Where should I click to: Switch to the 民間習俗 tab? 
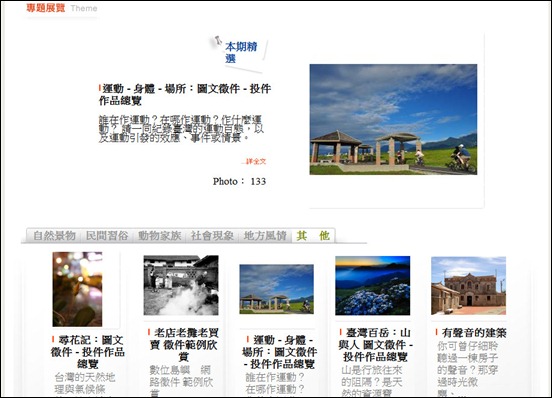(107, 235)
